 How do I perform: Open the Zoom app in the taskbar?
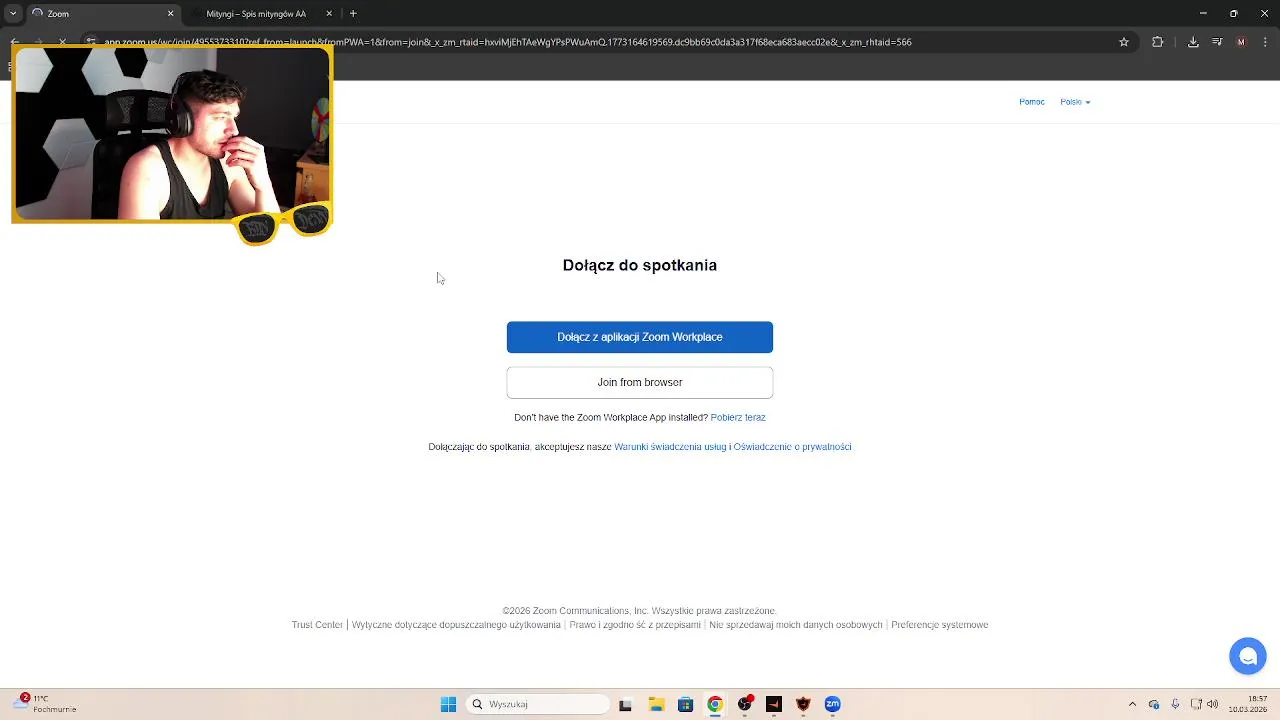(832, 704)
